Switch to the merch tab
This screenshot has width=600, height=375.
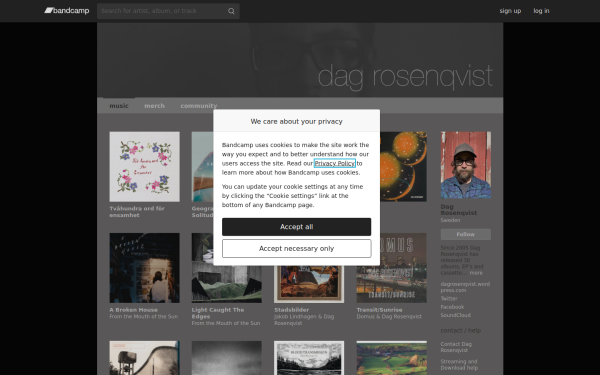154,106
